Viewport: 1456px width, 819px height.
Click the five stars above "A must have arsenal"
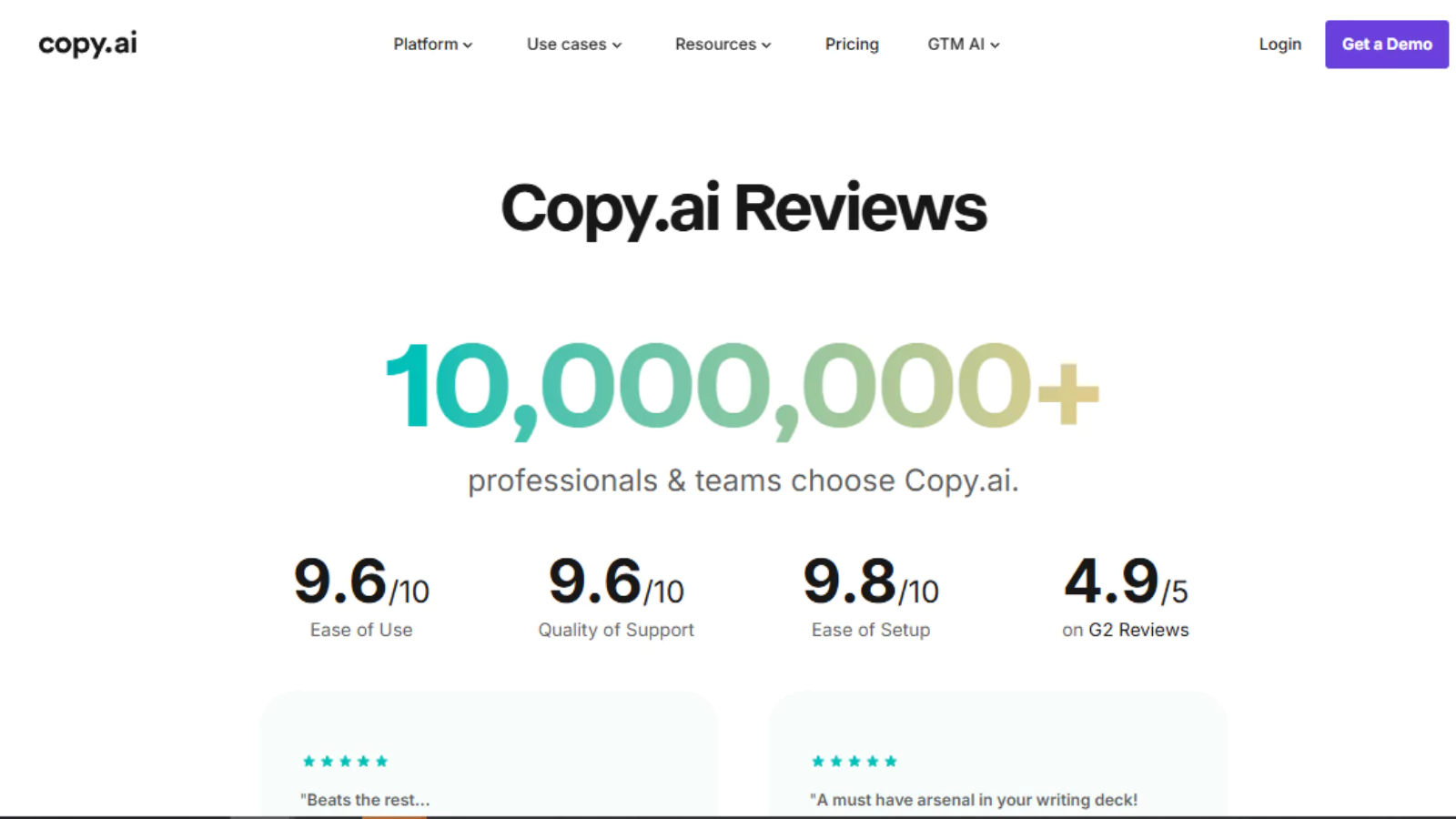pyautogui.click(x=854, y=761)
